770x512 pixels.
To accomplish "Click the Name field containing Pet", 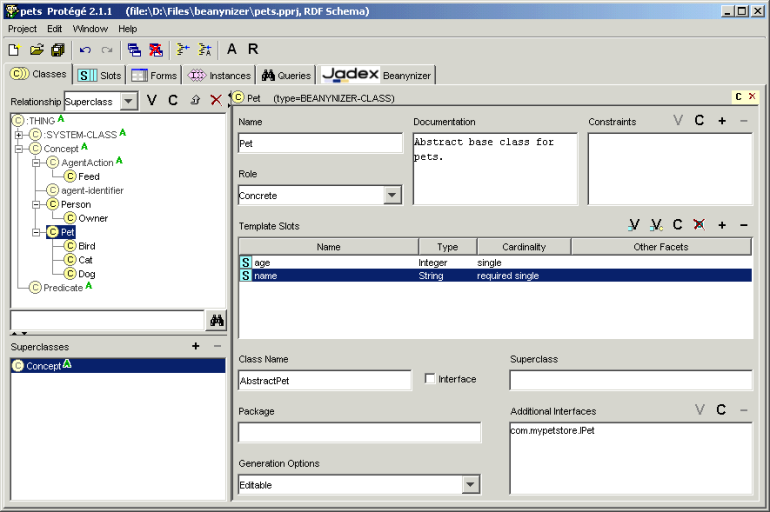I will click(320, 143).
